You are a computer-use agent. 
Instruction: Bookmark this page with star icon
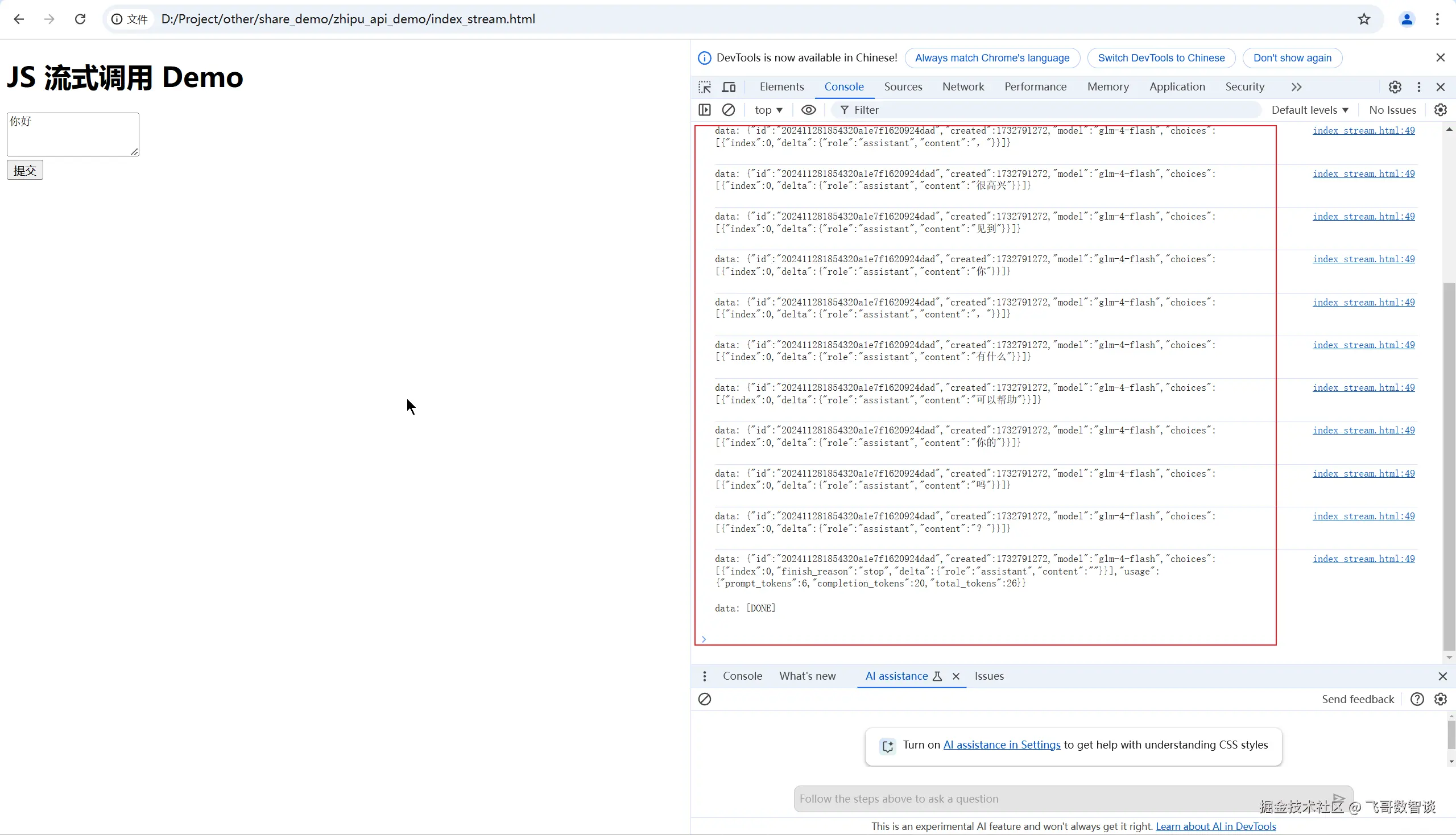coord(1364,19)
